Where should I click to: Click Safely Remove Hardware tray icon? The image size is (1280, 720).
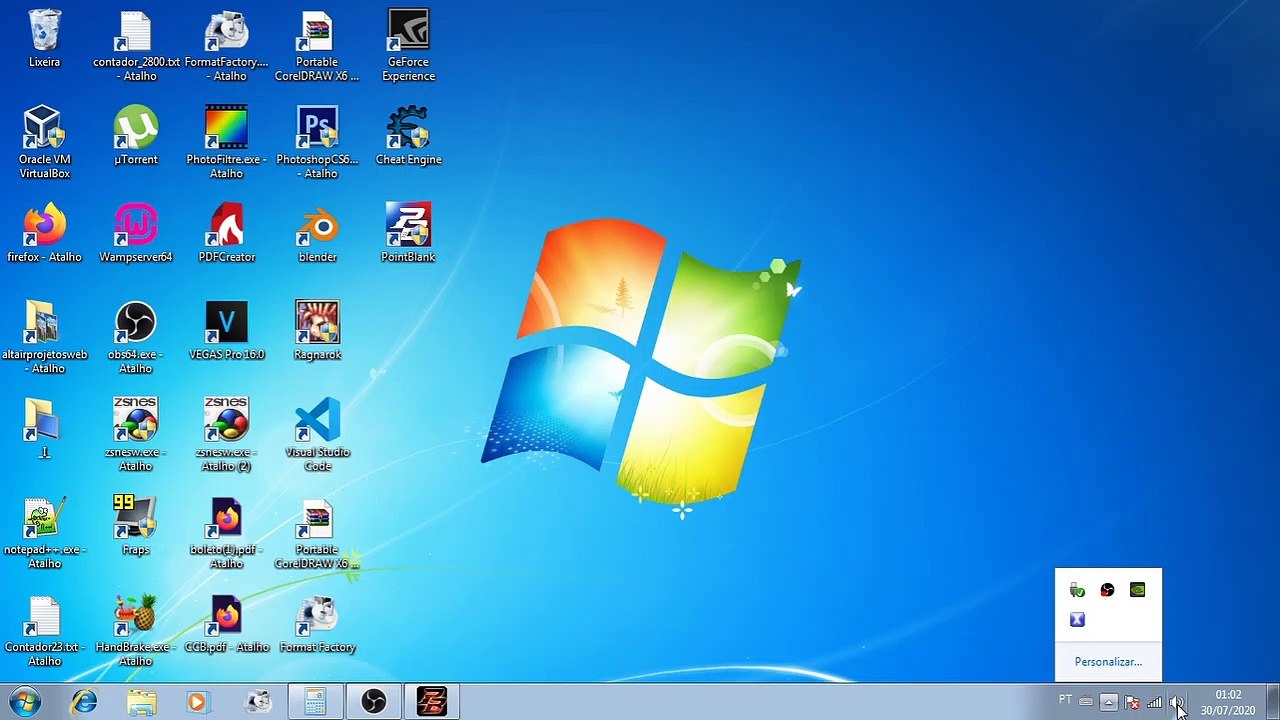pyautogui.click(x=1077, y=590)
